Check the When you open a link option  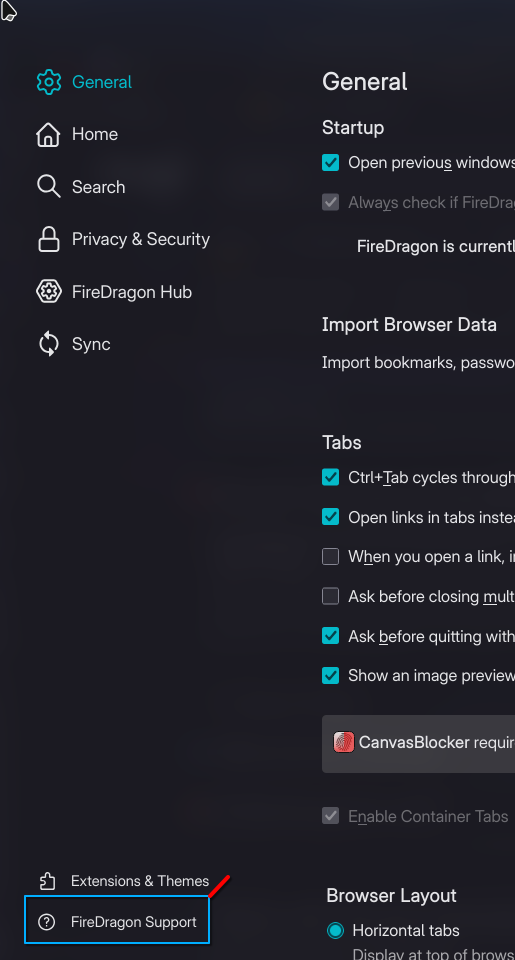(x=331, y=557)
